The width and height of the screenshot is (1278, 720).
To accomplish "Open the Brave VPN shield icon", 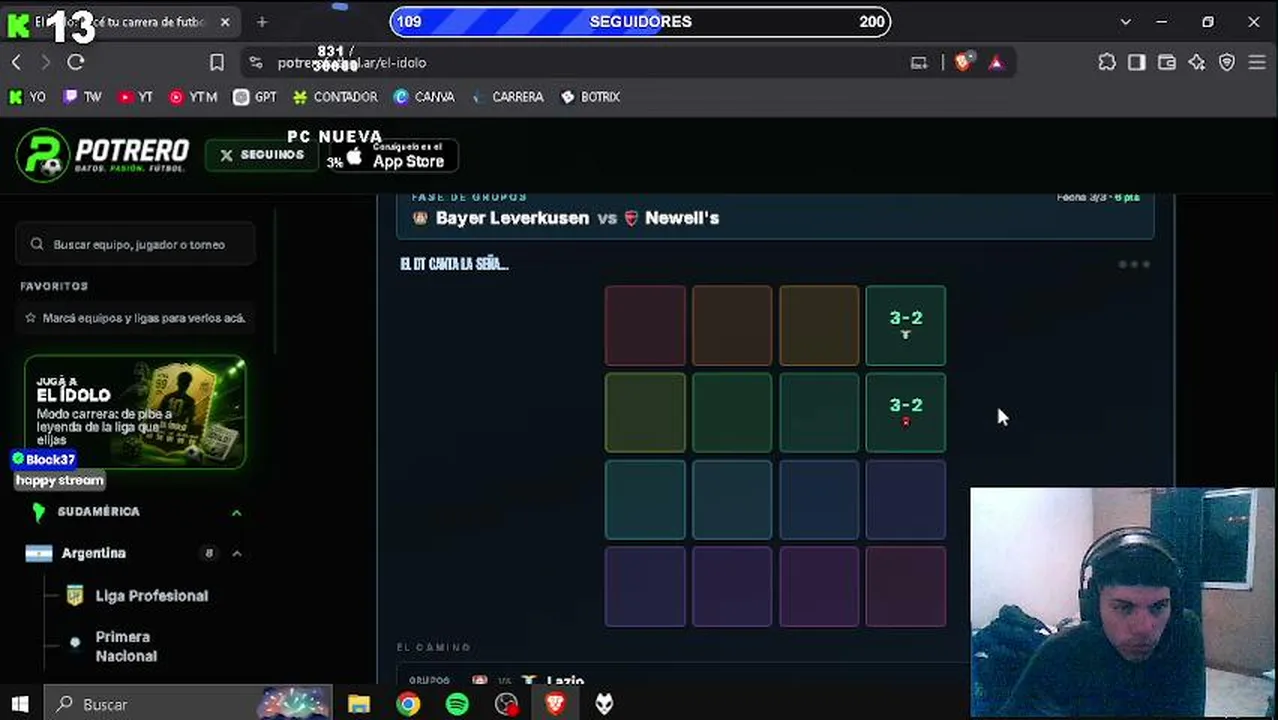I will pos(1227,62).
